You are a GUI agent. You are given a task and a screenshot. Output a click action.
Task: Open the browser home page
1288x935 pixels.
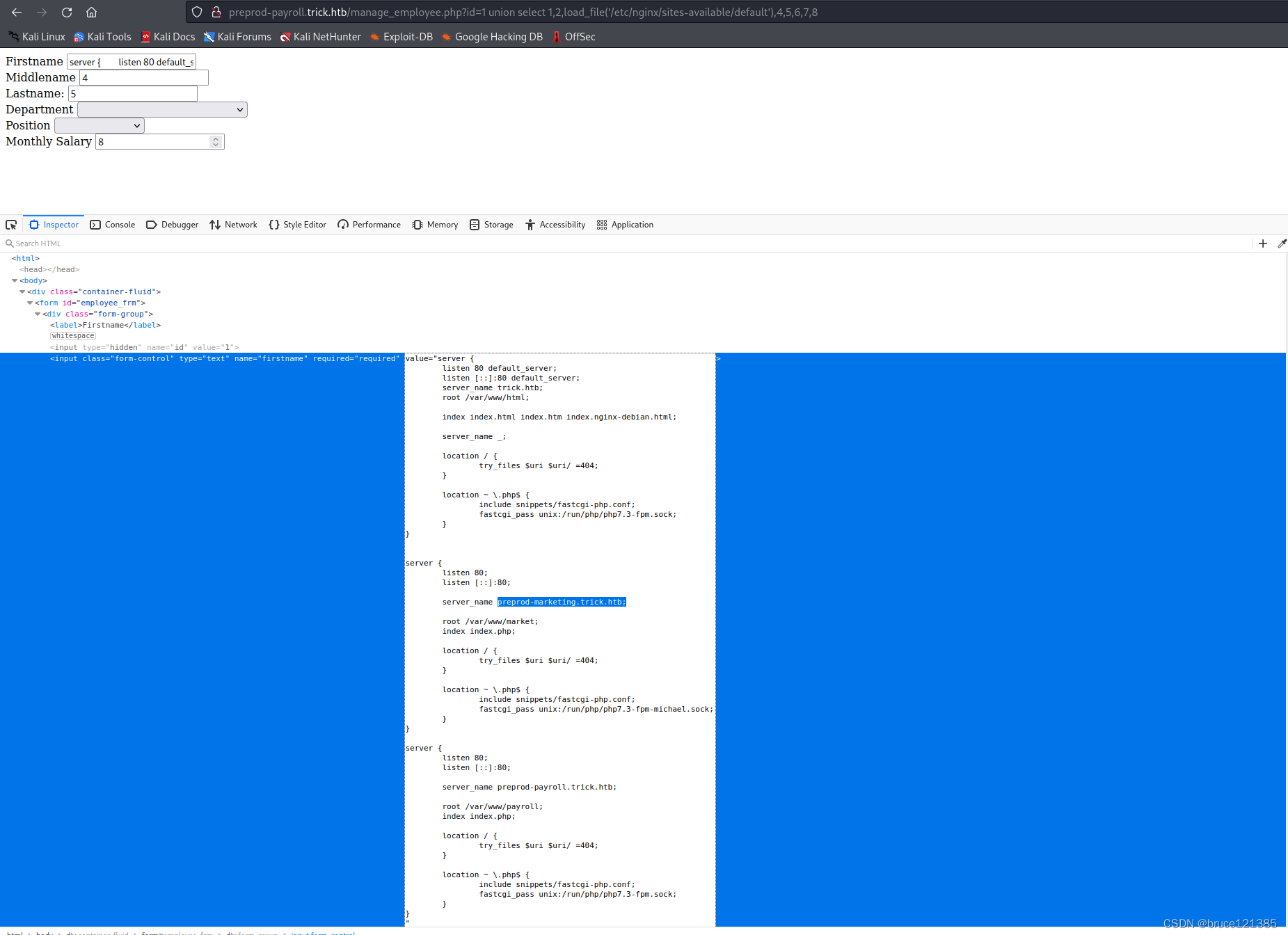(x=91, y=12)
